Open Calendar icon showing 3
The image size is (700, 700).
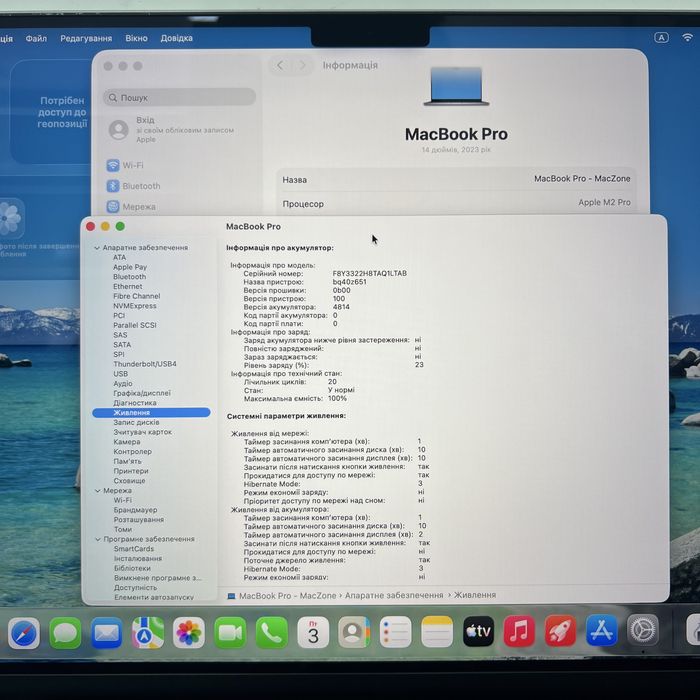(313, 632)
